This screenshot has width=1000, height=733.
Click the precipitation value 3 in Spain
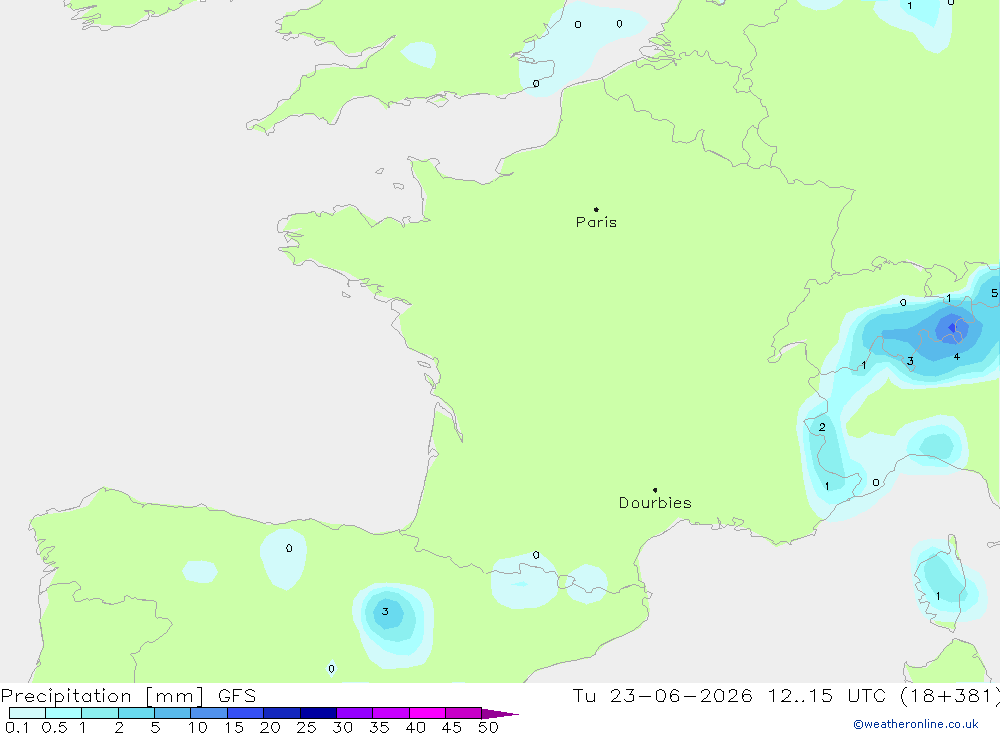385,611
